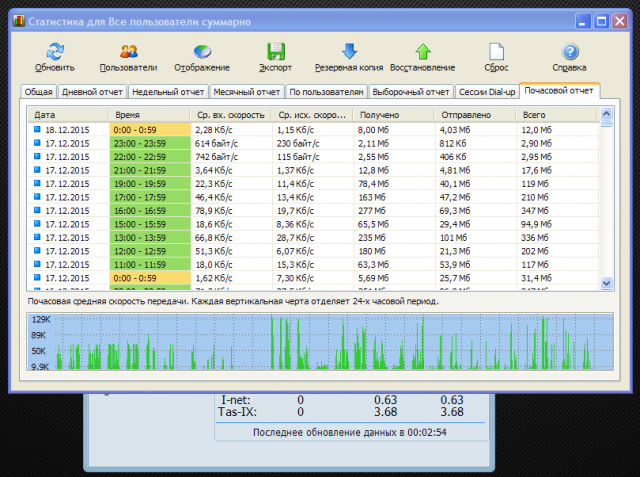This screenshot has height=477, width=640.
Task: Select the 18.12.2015 0:00 - 0:59 row
Action: tap(300, 129)
